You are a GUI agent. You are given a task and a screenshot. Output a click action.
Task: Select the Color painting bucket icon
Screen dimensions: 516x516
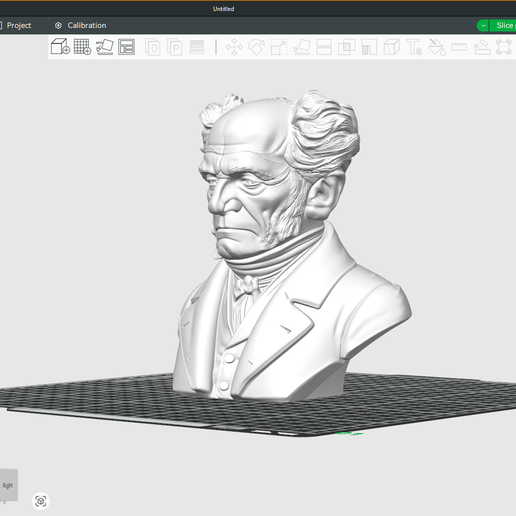pos(437,47)
